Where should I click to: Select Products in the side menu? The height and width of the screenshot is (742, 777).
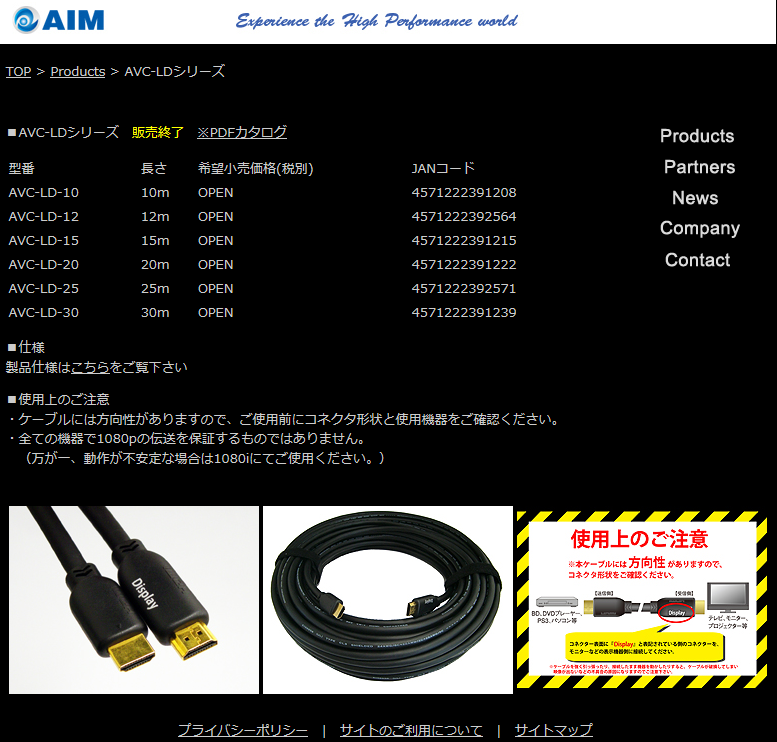click(x=697, y=136)
